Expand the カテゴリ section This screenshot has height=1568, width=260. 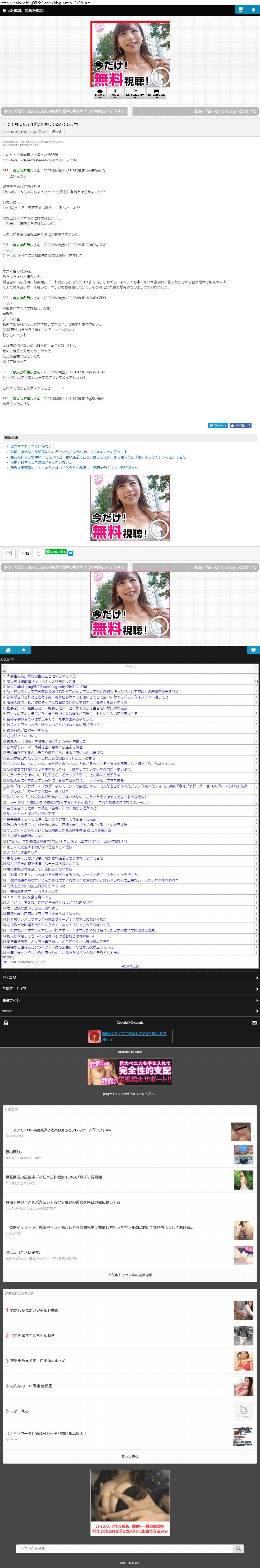pos(130,978)
